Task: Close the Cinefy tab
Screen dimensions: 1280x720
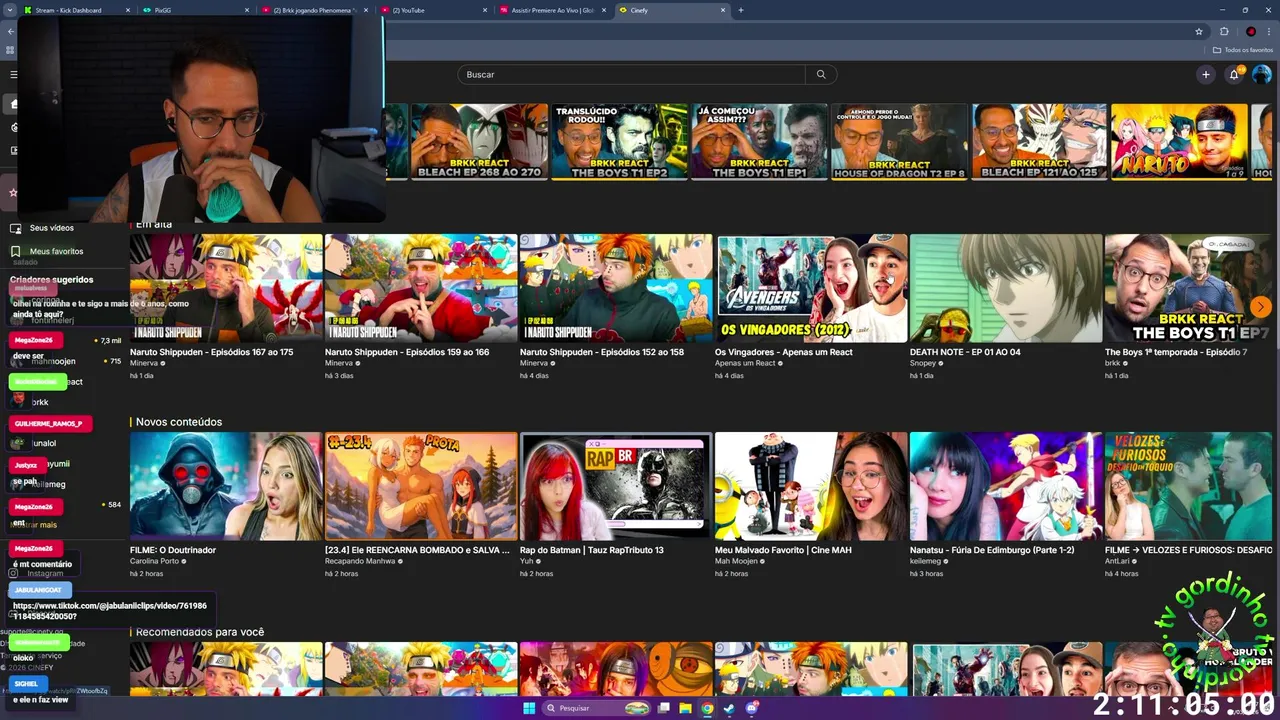Action: [723, 10]
